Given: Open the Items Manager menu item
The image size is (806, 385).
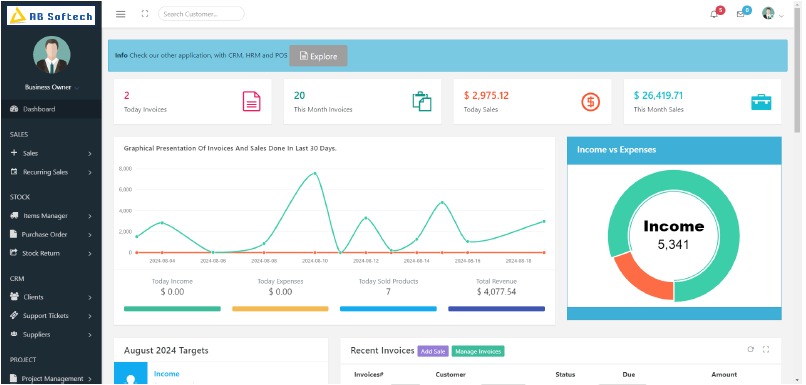Looking at the screenshot, I should pyautogui.click(x=51, y=216).
